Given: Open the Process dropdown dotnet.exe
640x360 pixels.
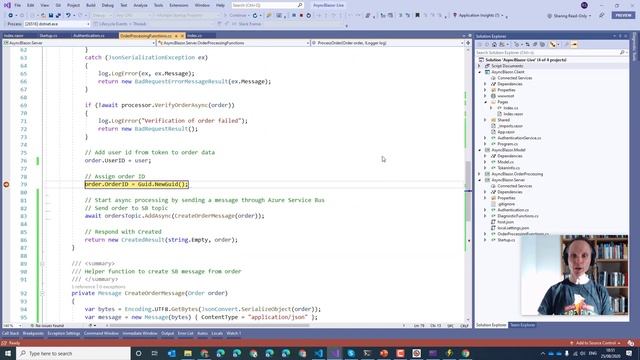Looking at the screenshot, I should point(56,24).
